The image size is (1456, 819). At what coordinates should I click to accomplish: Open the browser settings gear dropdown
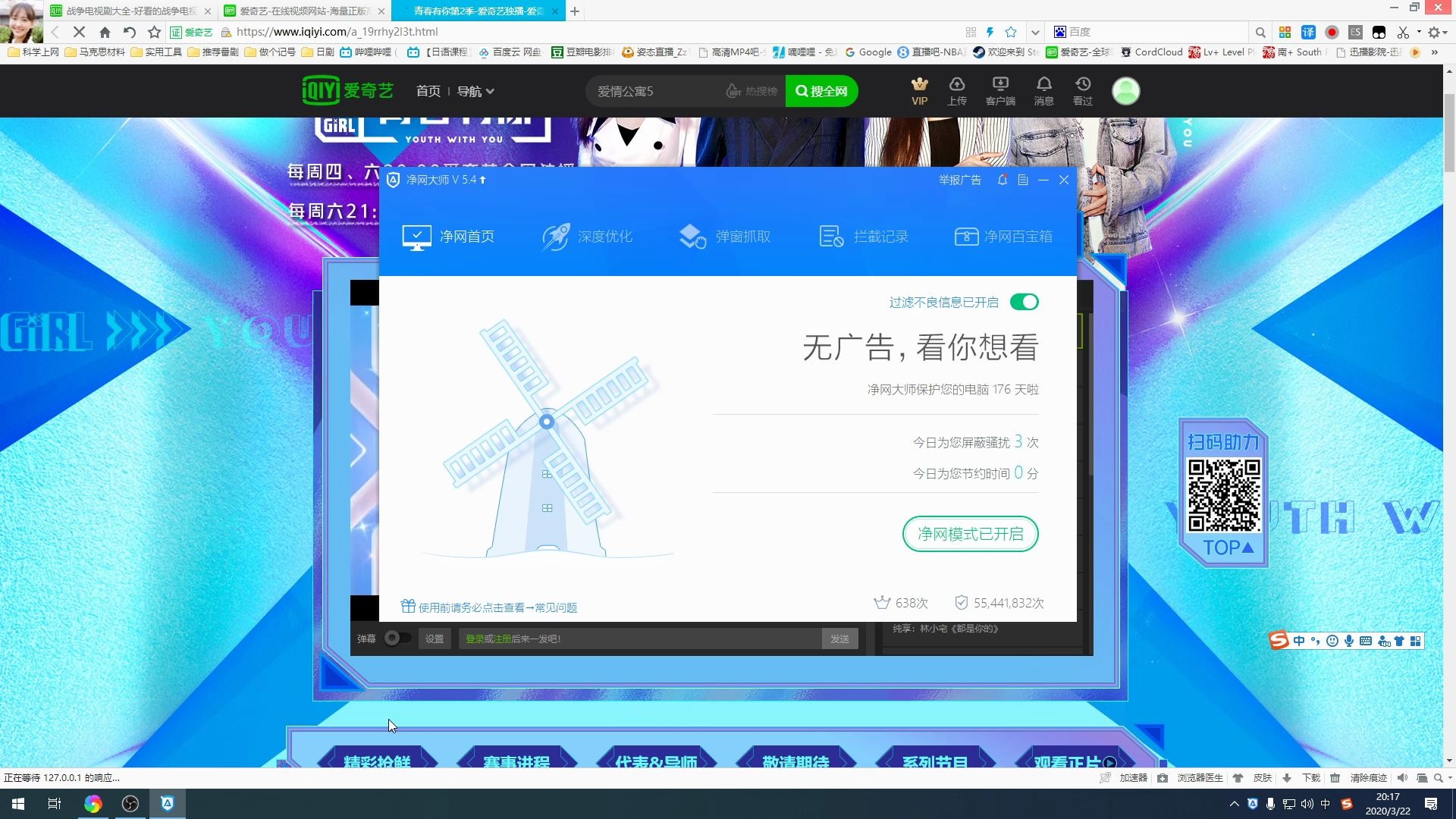1437,32
